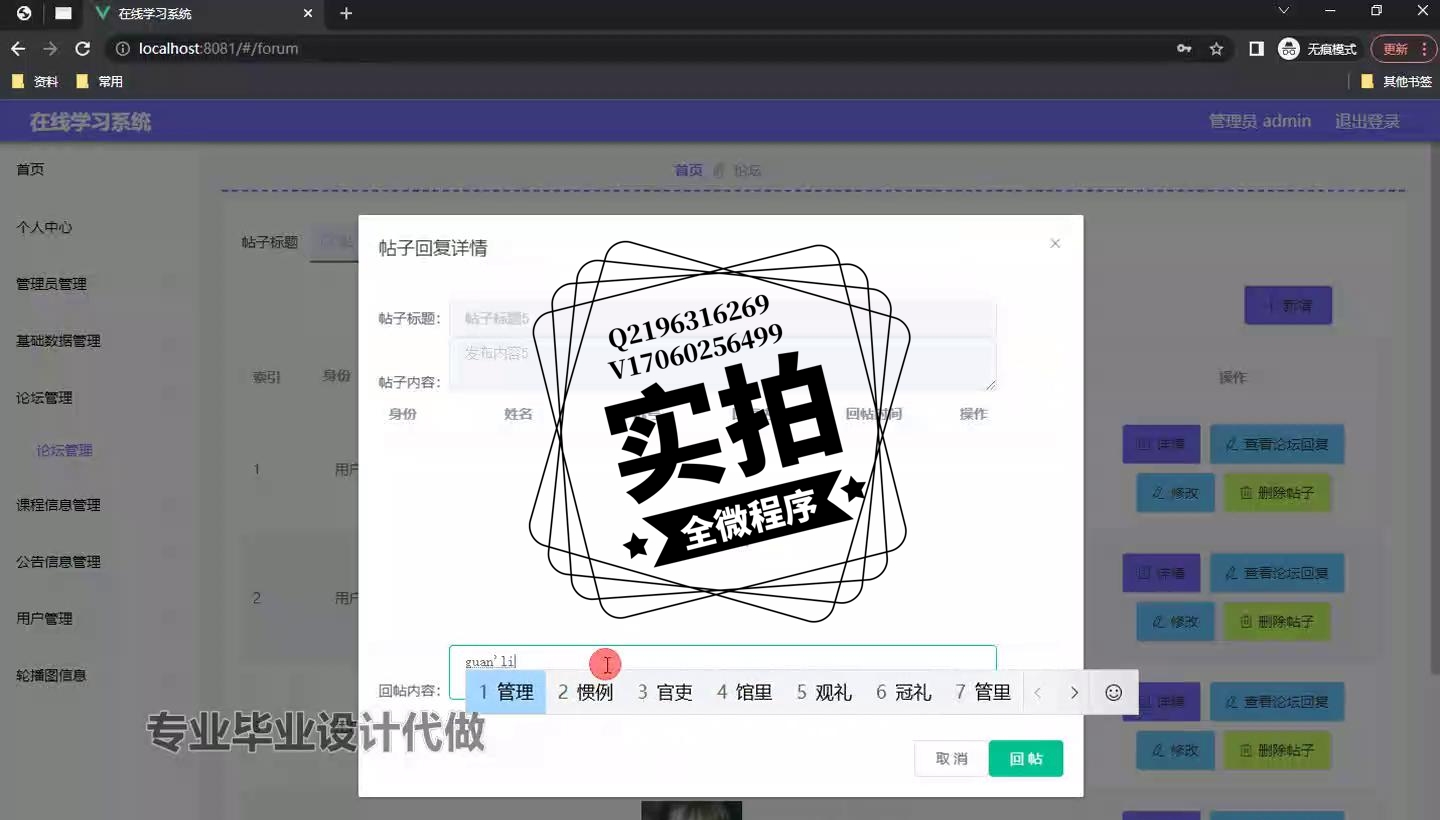Click the 帖子标题 field in the dialog
The width and height of the screenshot is (1440, 820).
pos(723,319)
